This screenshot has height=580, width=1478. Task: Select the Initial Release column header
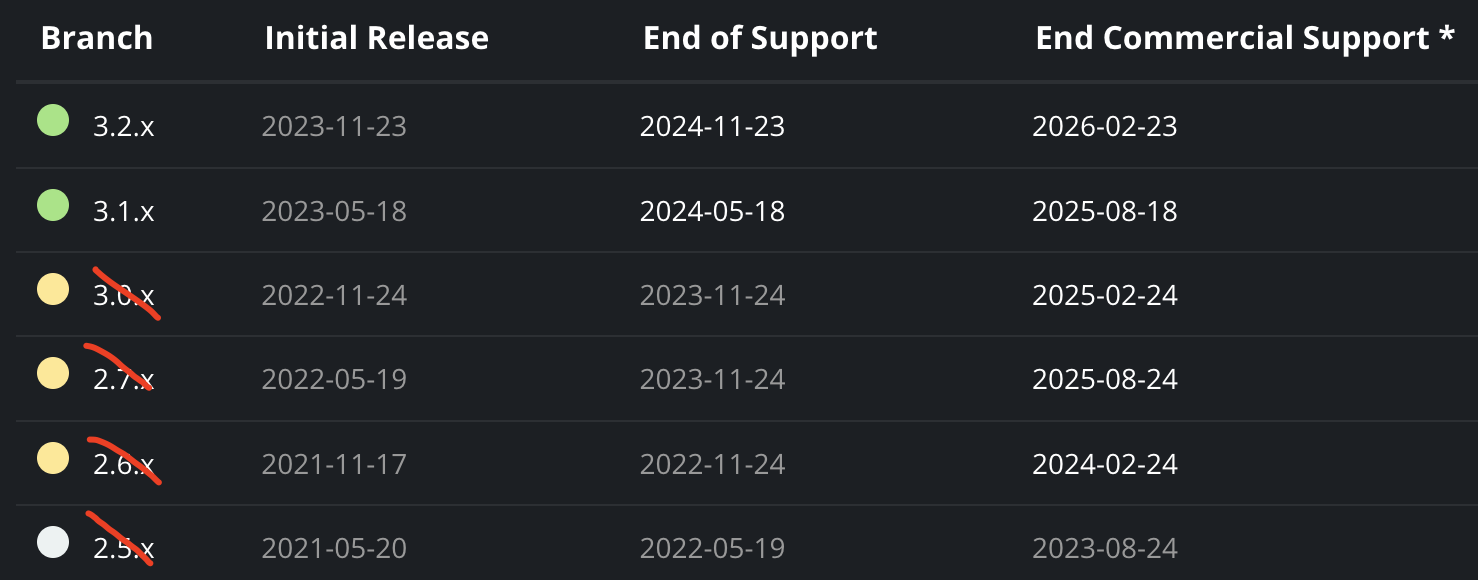click(x=377, y=38)
